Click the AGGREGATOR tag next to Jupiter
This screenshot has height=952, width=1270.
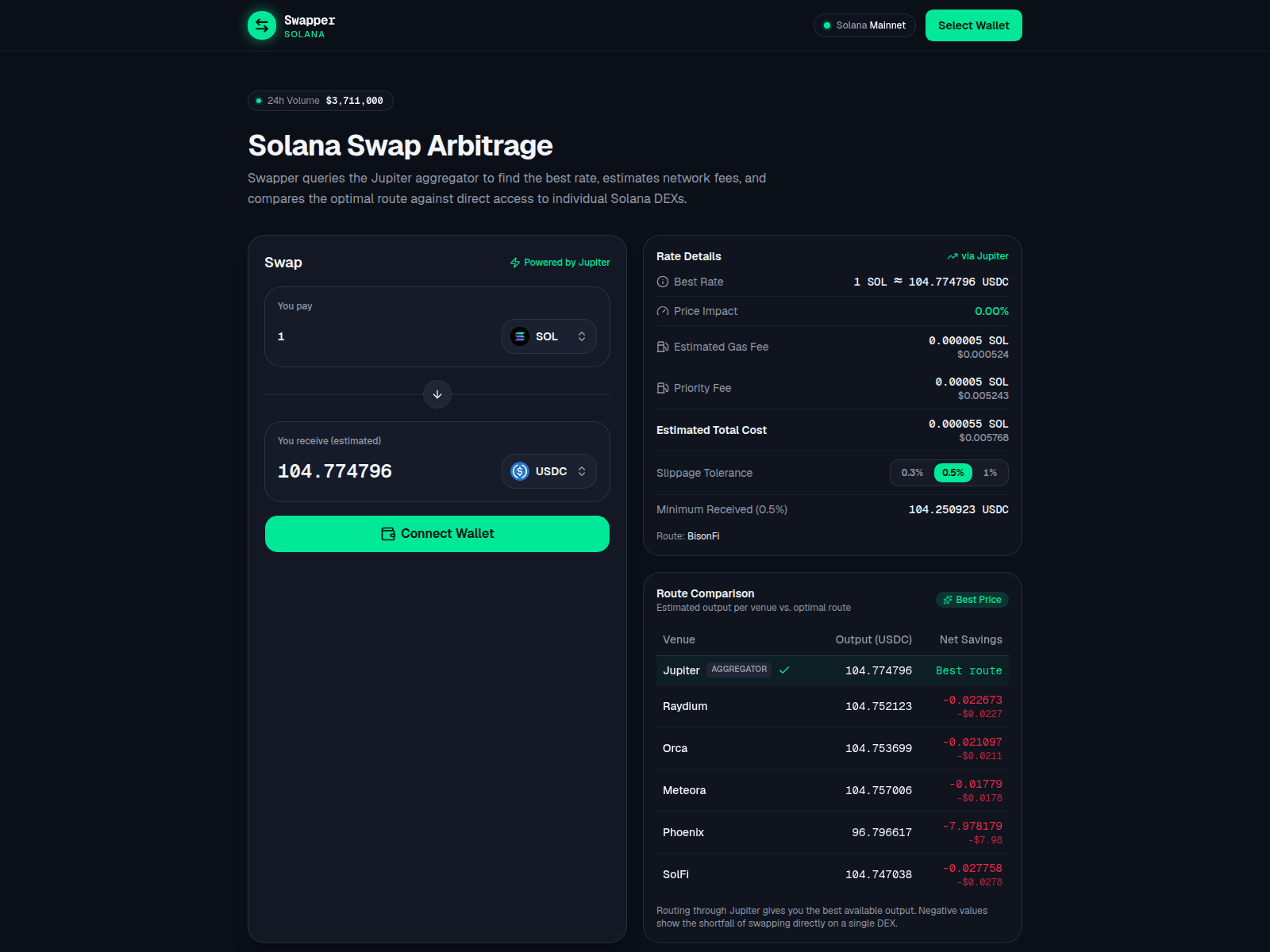(x=739, y=670)
